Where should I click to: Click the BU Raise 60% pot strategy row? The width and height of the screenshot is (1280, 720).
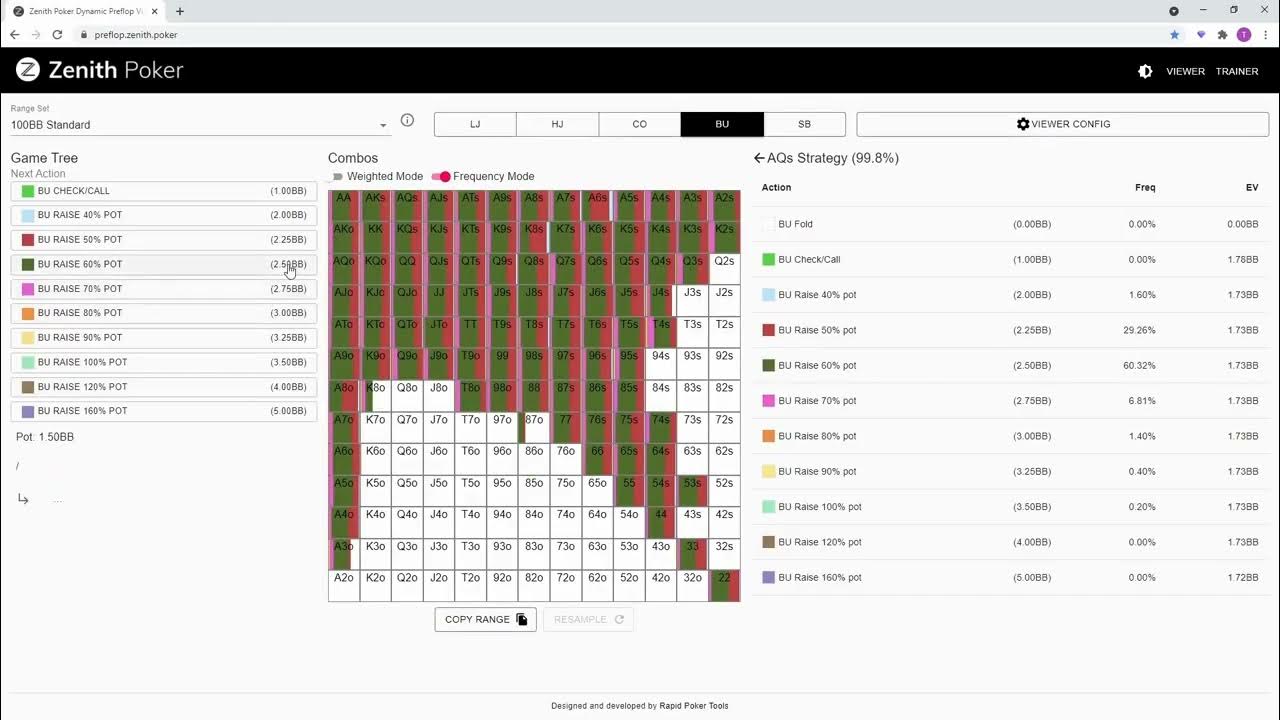(x=1010, y=365)
